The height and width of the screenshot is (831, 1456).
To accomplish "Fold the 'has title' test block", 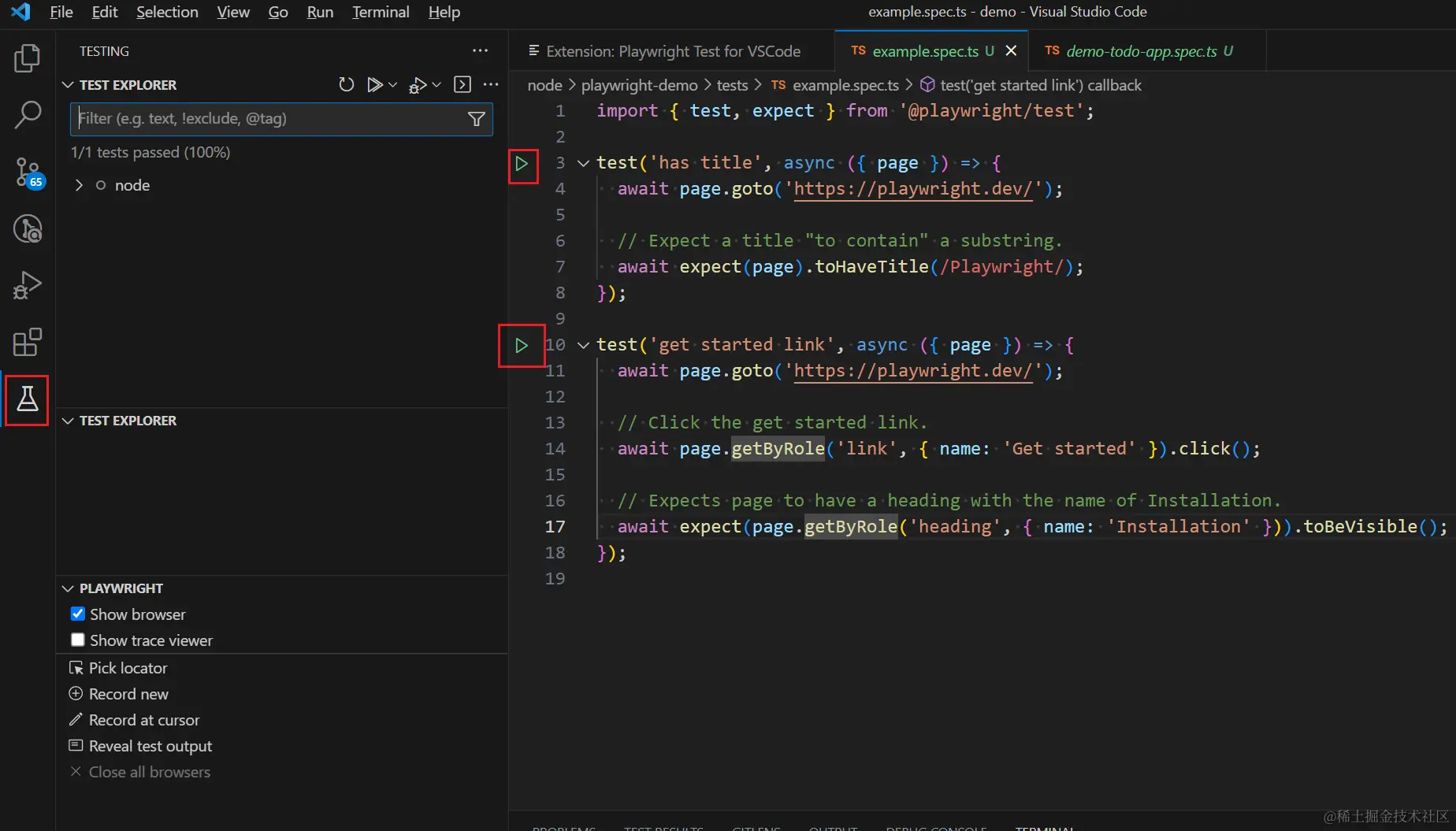I will 583,163.
